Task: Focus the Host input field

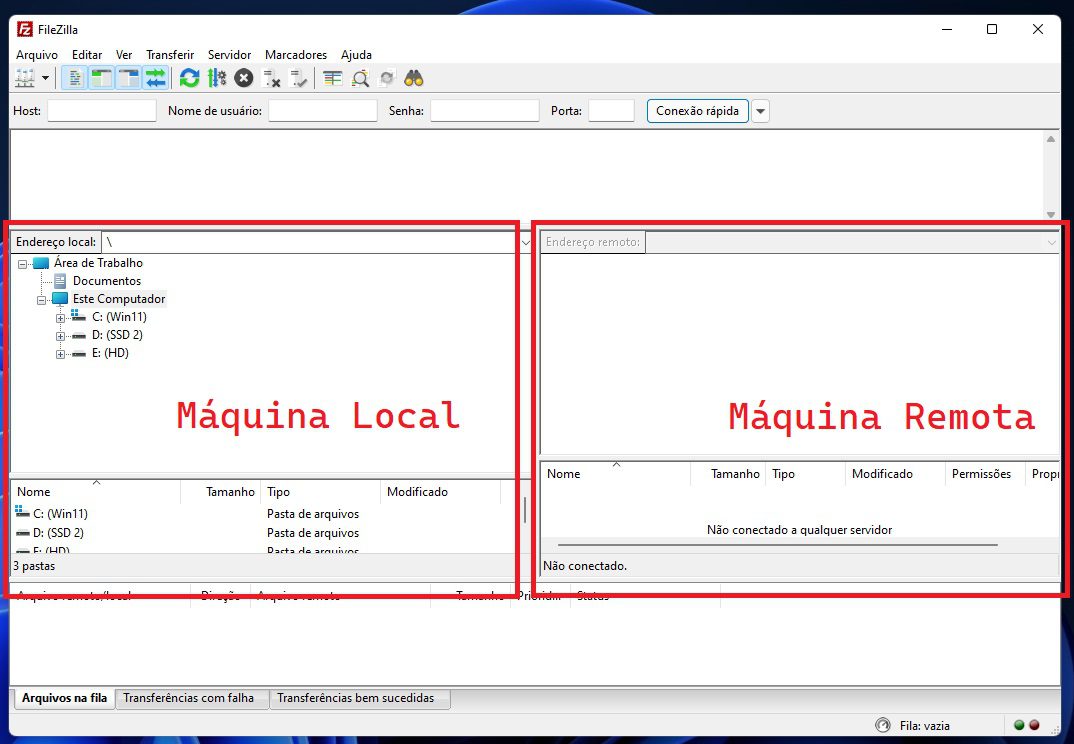Action: (x=101, y=111)
